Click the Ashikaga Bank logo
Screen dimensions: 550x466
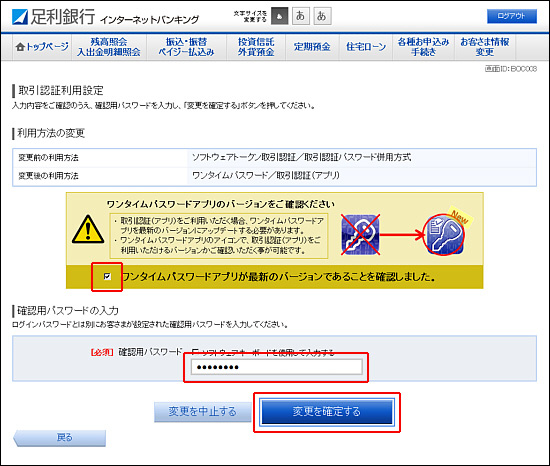click(x=54, y=16)
